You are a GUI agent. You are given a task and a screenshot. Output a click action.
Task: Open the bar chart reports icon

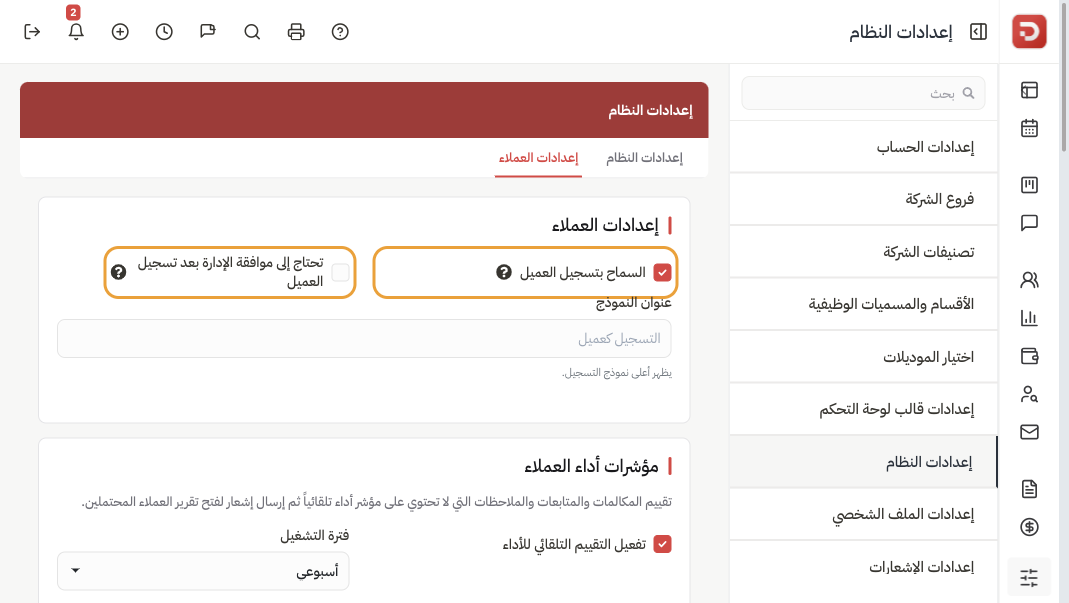[x=1029, y=318]
